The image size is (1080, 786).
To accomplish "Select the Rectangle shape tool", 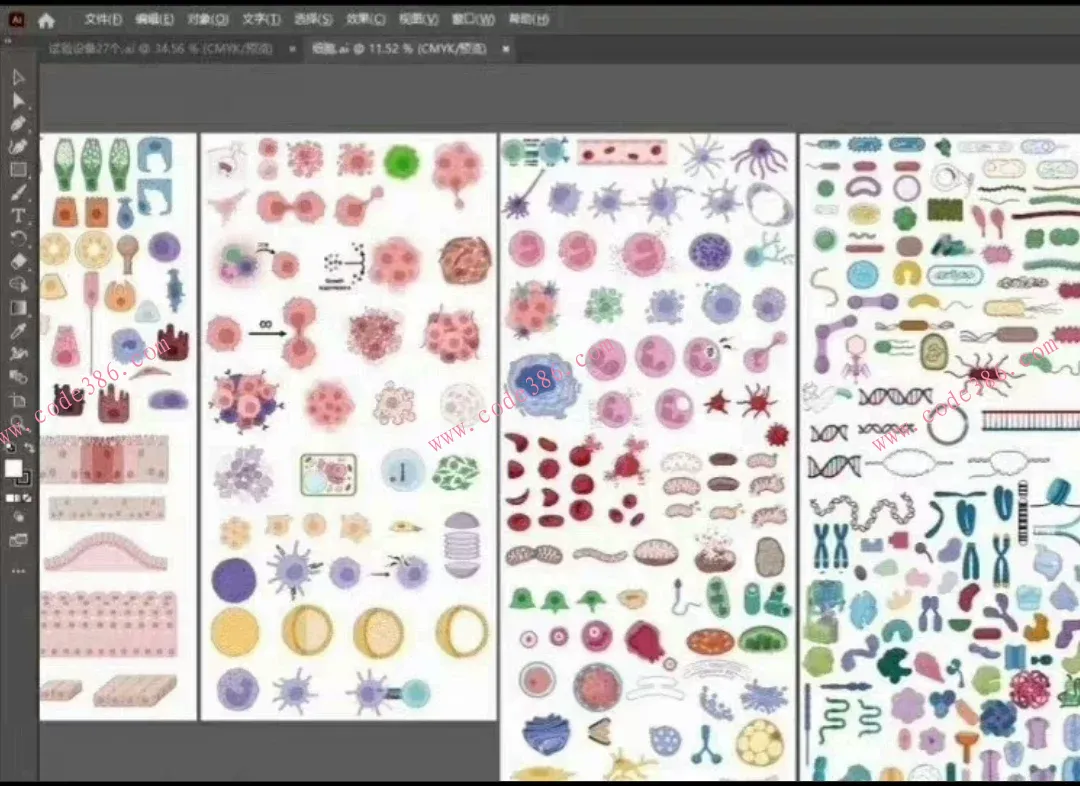I will [x=18, y=170].
